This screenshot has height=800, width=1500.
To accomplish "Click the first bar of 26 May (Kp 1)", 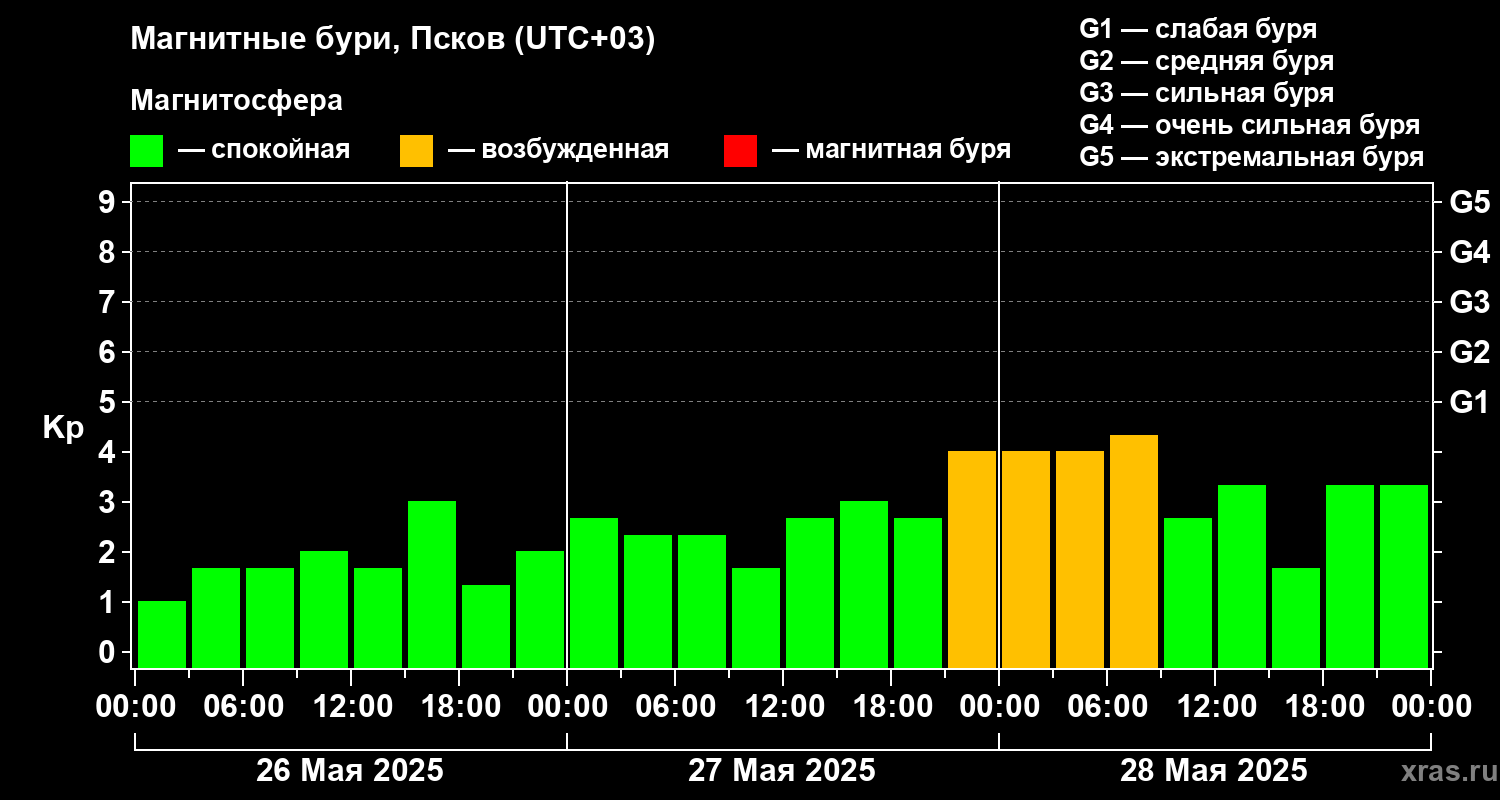I will pyautogui.click(x=162, y=634).
